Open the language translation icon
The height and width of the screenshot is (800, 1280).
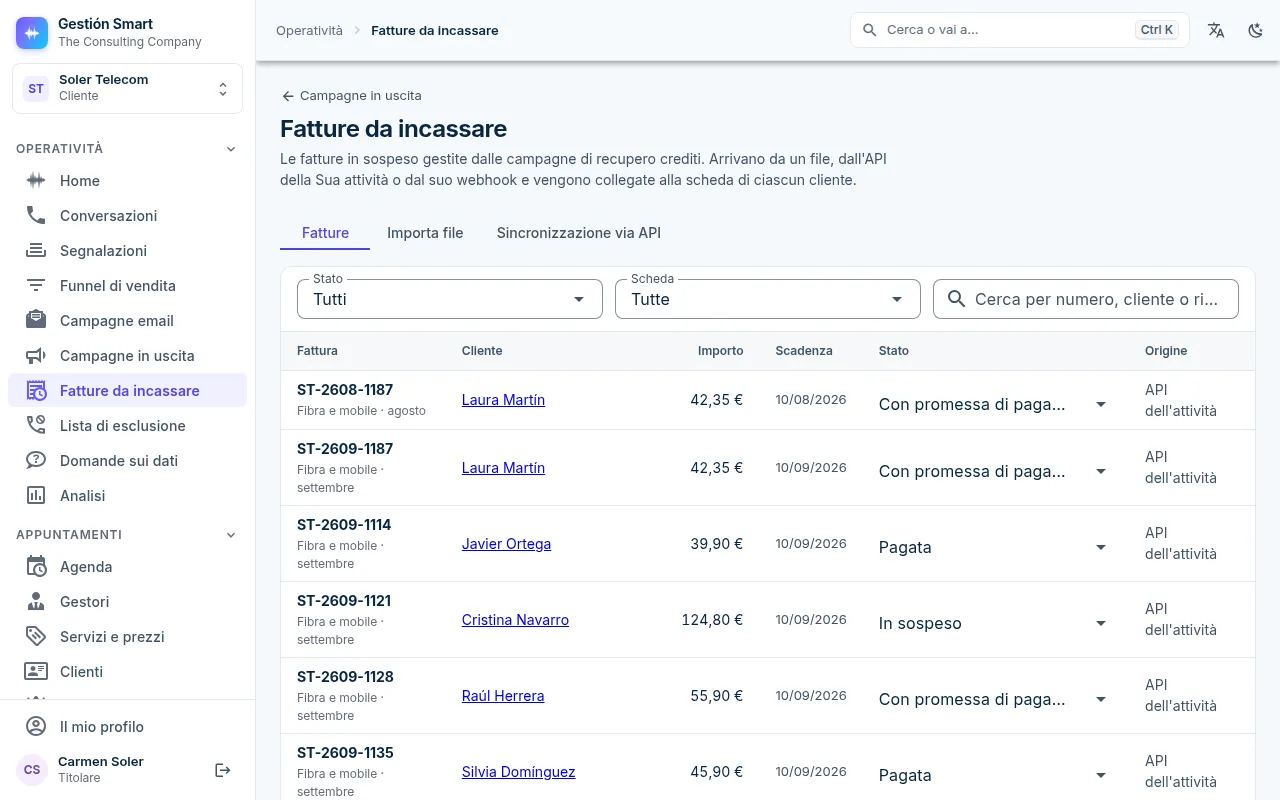click(x=1216, y=30)
